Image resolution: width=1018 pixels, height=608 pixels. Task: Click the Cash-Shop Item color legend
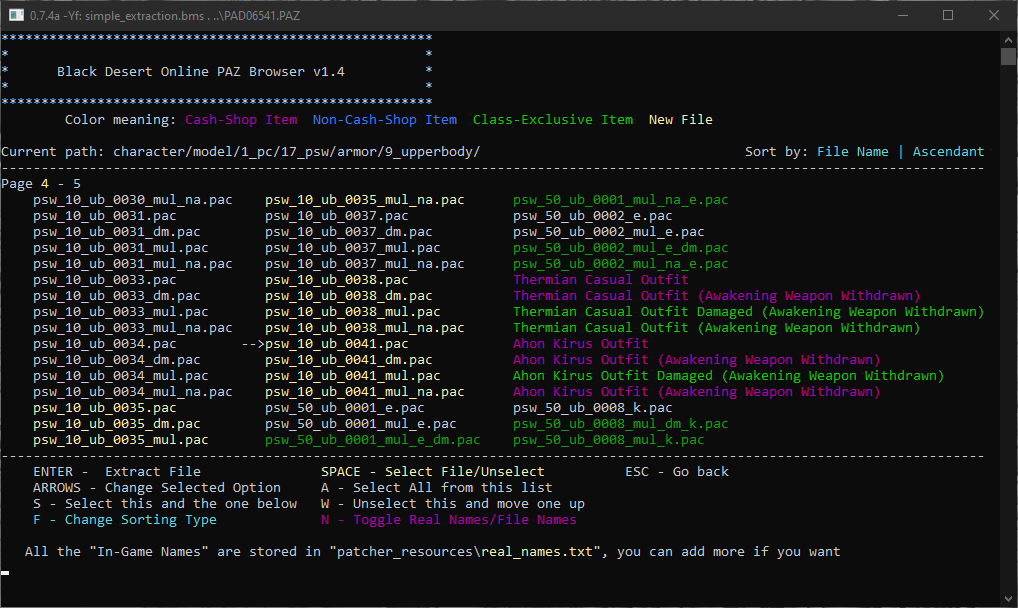click(241, 120)
